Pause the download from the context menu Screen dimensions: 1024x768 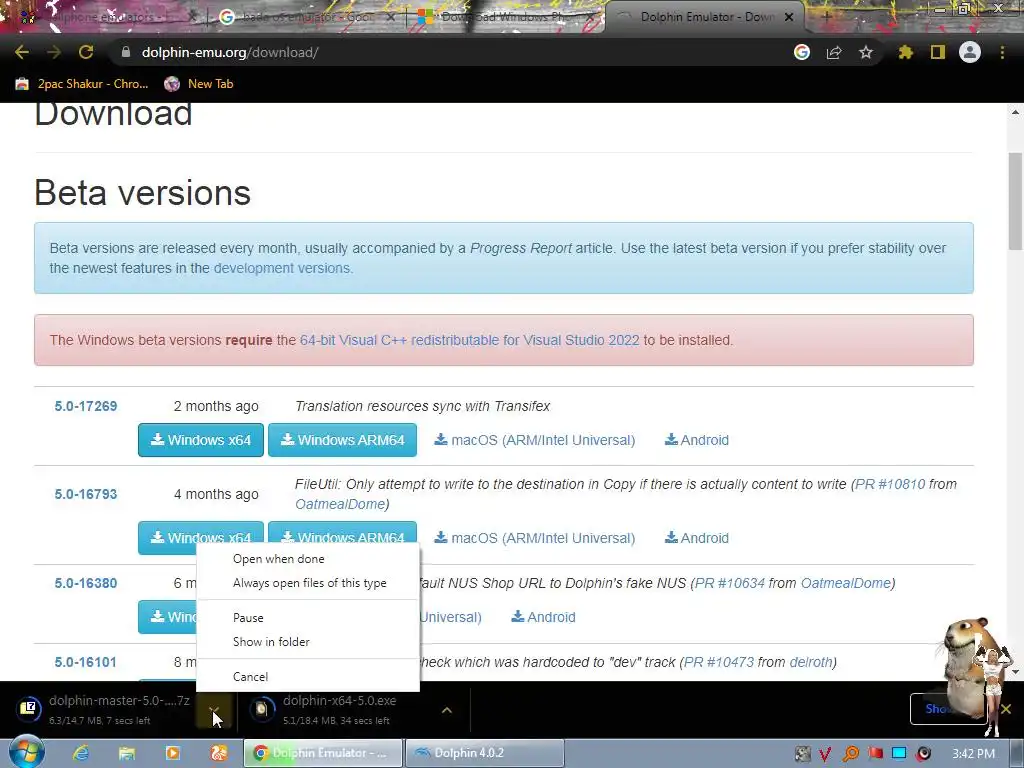[308, 618]
